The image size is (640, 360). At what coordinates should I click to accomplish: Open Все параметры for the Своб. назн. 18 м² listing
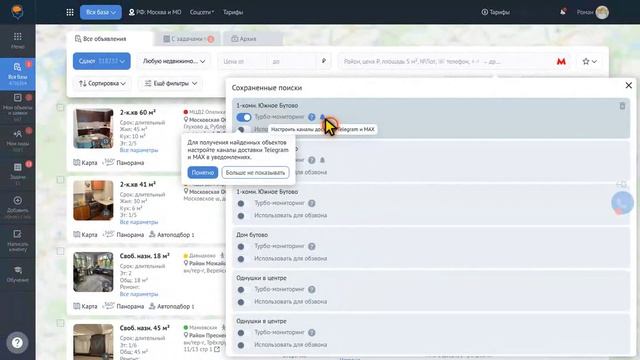tap(139, 294)
